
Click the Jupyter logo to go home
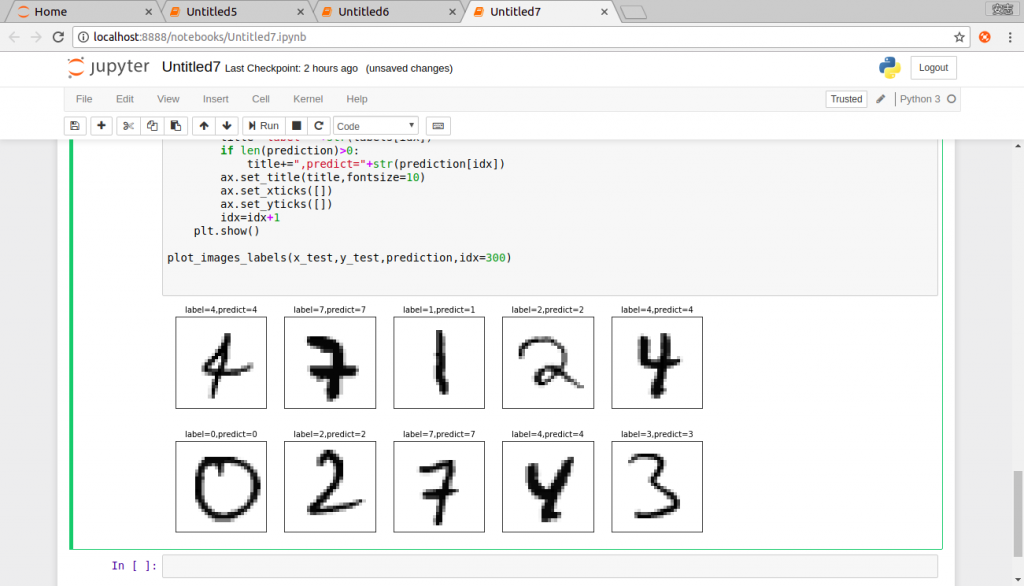click(108, 67)
